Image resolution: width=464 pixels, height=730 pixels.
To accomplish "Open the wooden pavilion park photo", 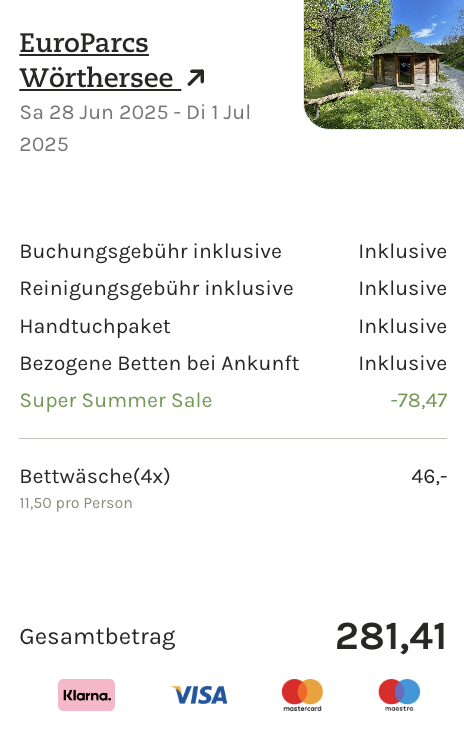I will 384,64.
